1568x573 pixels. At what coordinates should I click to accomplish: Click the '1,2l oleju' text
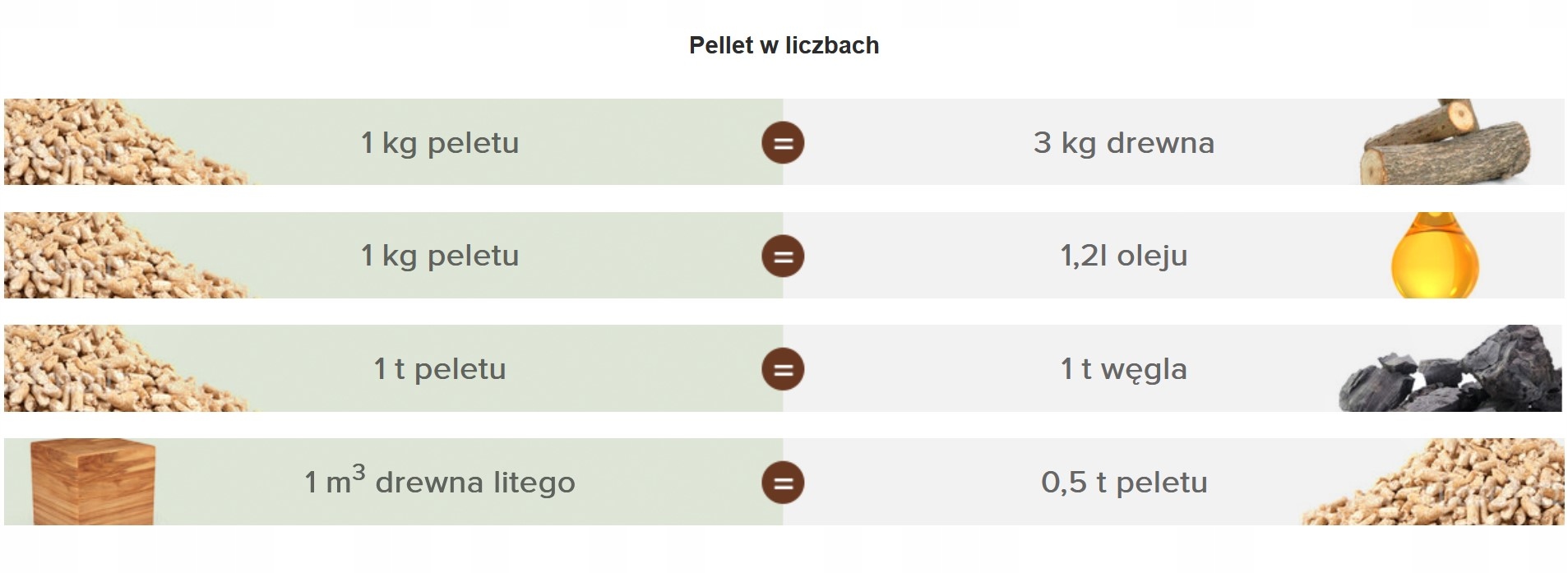(1124, 256)
